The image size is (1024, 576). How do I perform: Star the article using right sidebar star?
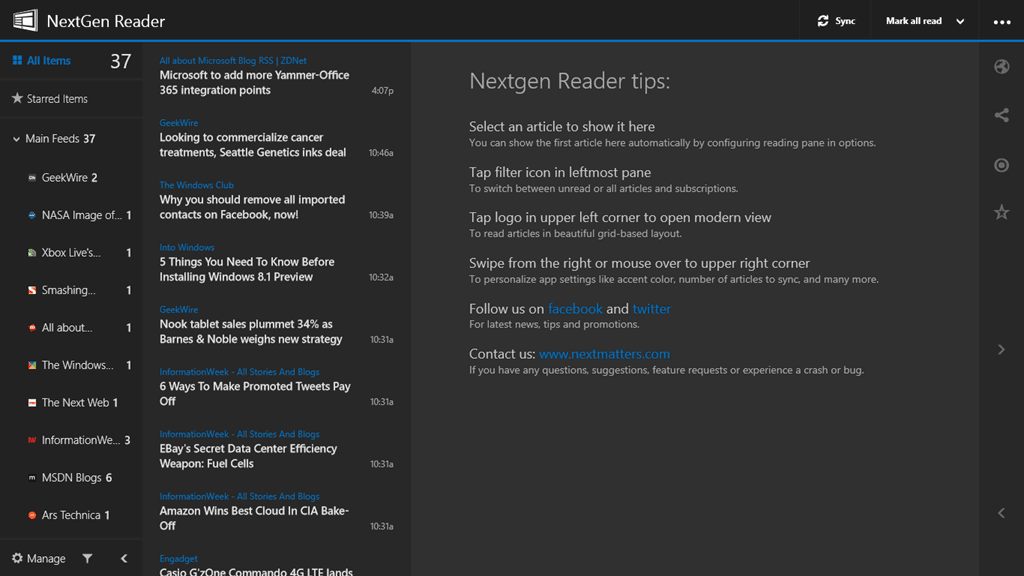coord(1001,212)
